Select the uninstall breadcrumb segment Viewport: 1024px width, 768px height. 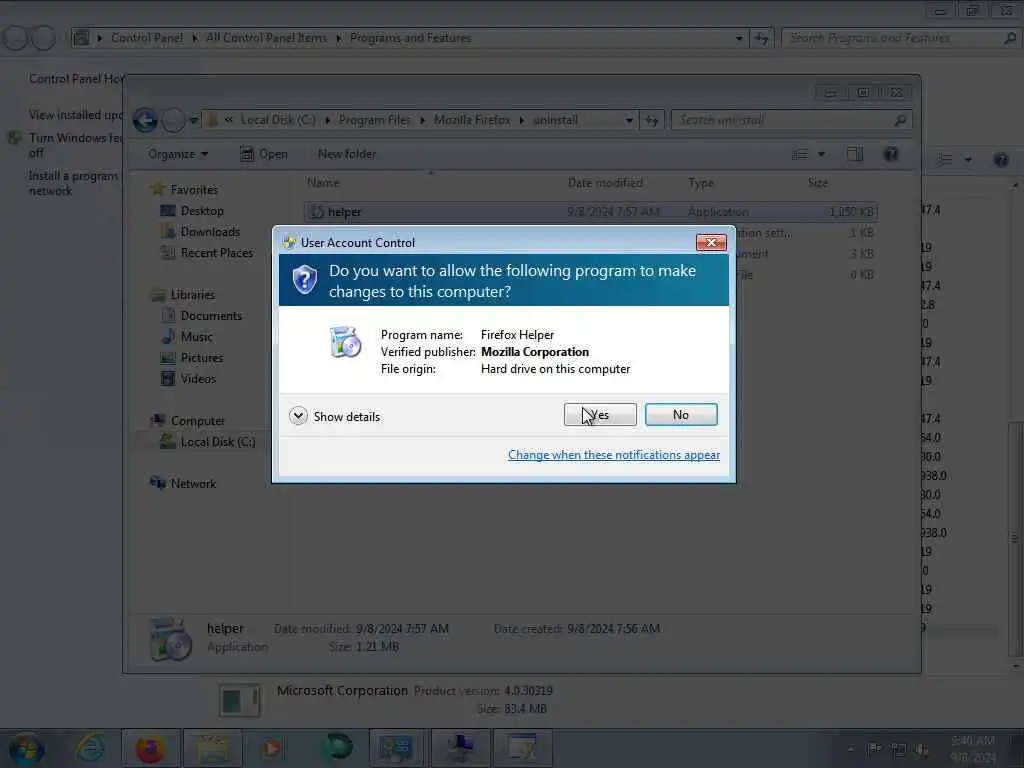tap(555, 120)
